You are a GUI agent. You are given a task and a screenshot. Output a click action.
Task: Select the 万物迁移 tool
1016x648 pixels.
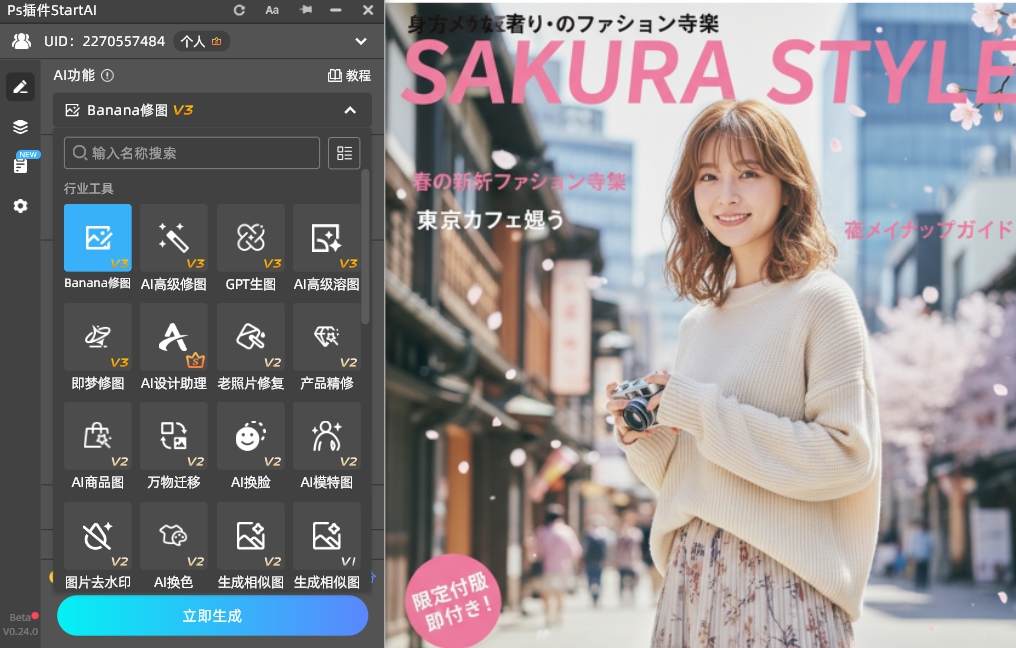[174, 437]
